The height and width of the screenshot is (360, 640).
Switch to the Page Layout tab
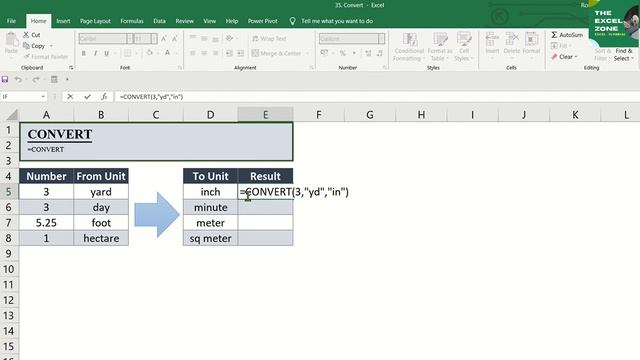click(x=95, y=21)
